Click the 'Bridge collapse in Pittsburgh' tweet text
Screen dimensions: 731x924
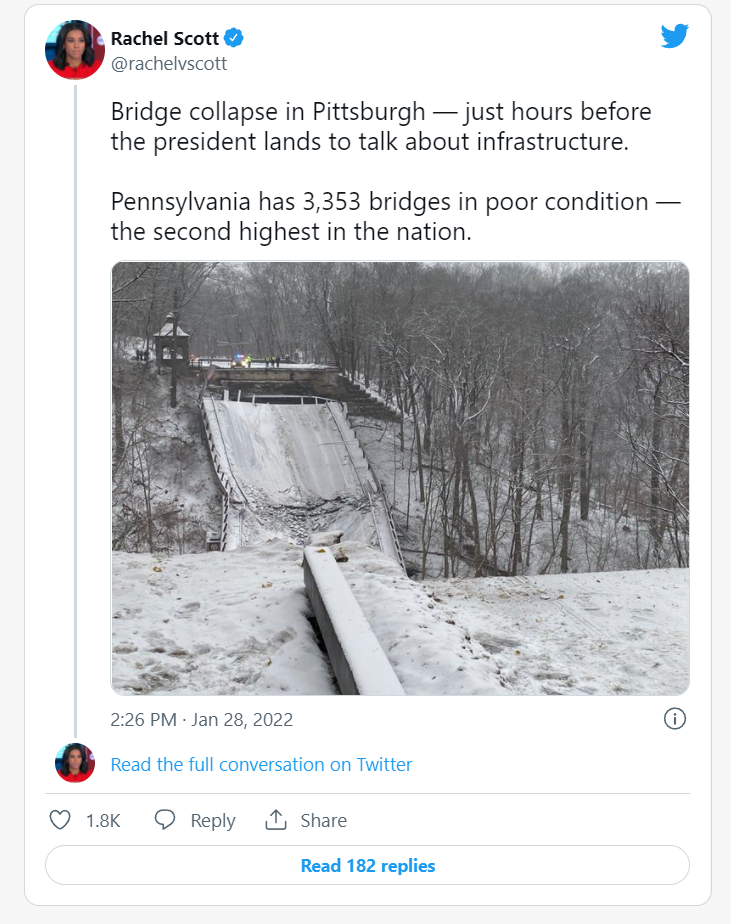tap(380, 126)
